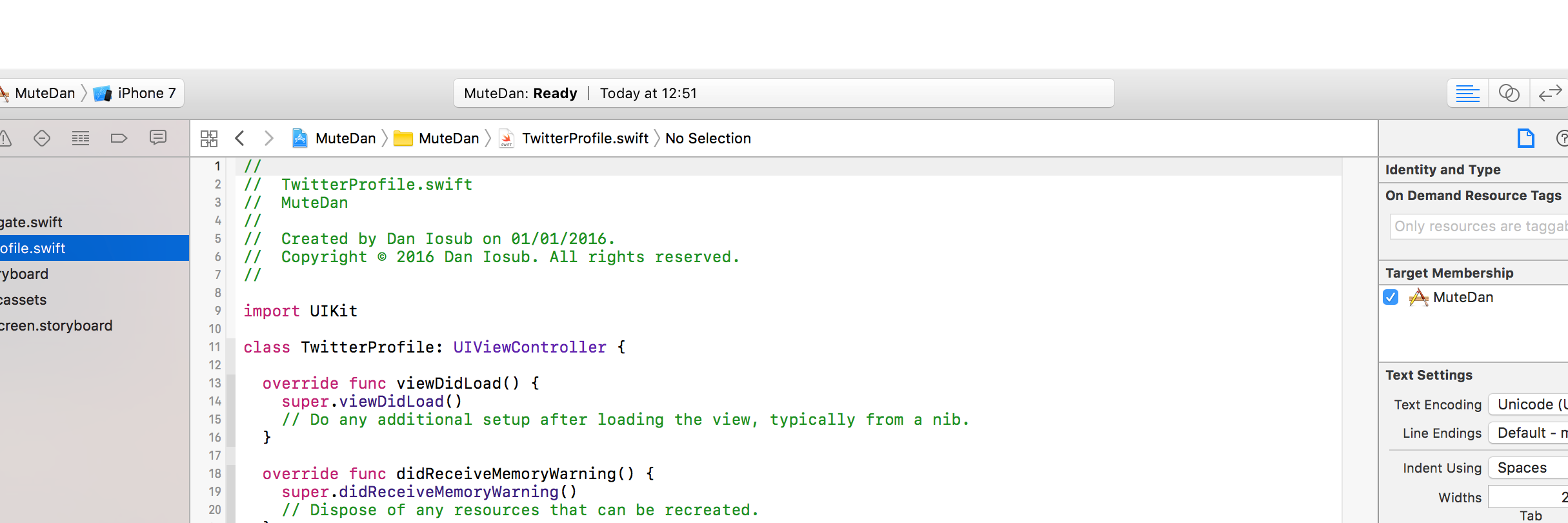Viewport: 1568px width, 523px height.
Task: Click didReceiveMemoryWarning function declaration
Action: pos(458,474)
